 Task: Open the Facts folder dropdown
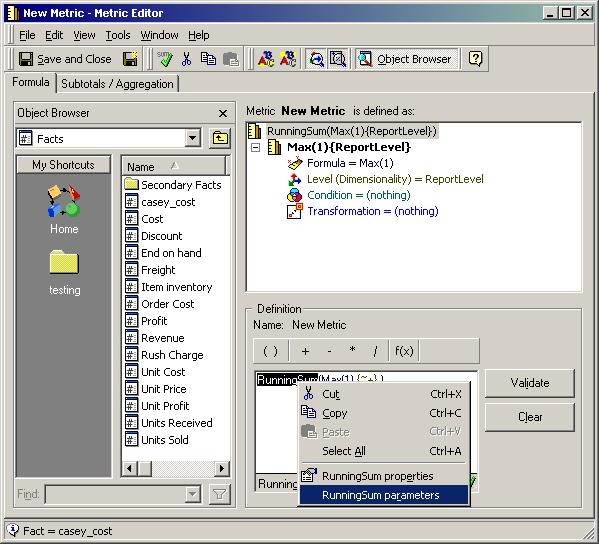193,138
